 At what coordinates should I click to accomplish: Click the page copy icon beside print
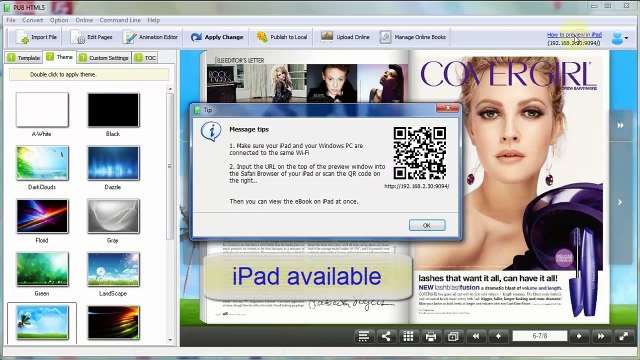(x=453, y=336)
